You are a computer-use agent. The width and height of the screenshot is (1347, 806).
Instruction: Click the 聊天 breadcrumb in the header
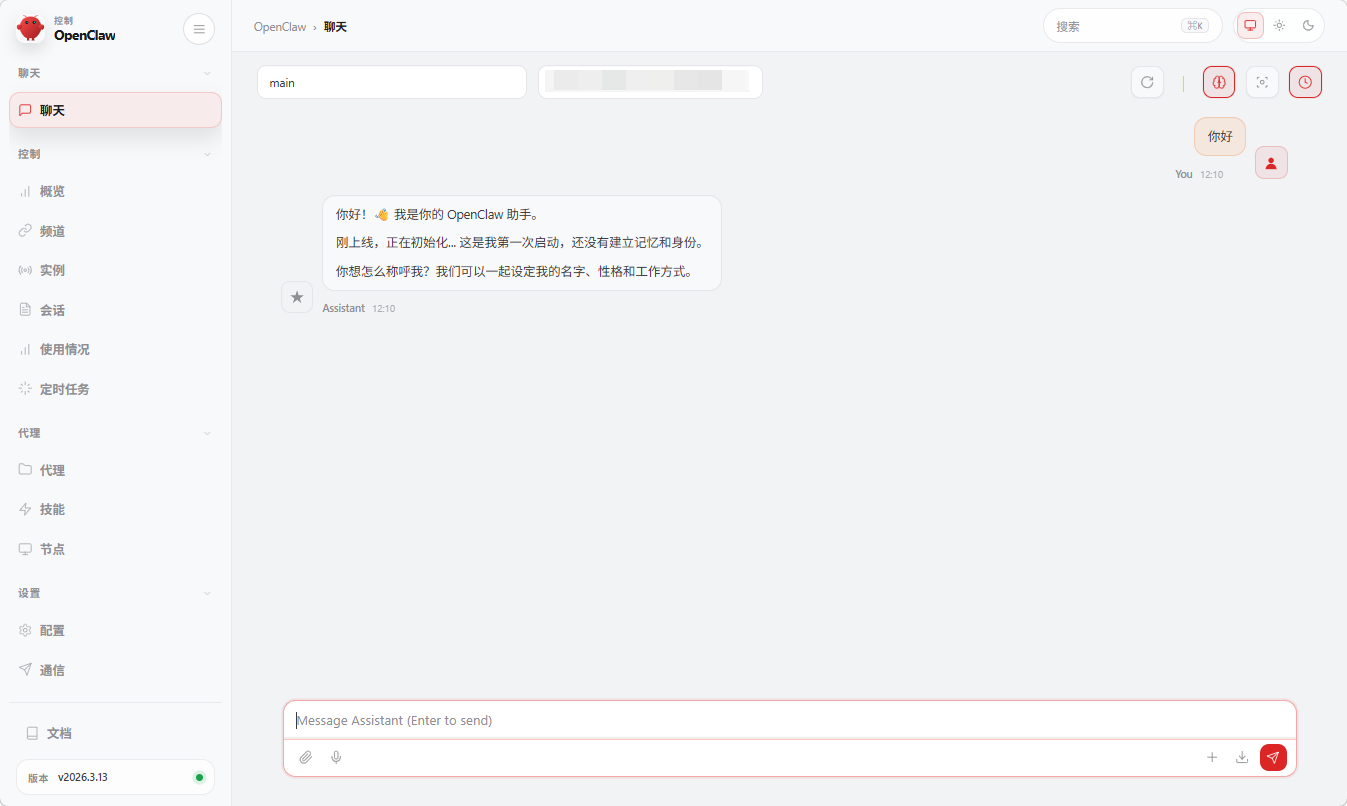(335, 27)
